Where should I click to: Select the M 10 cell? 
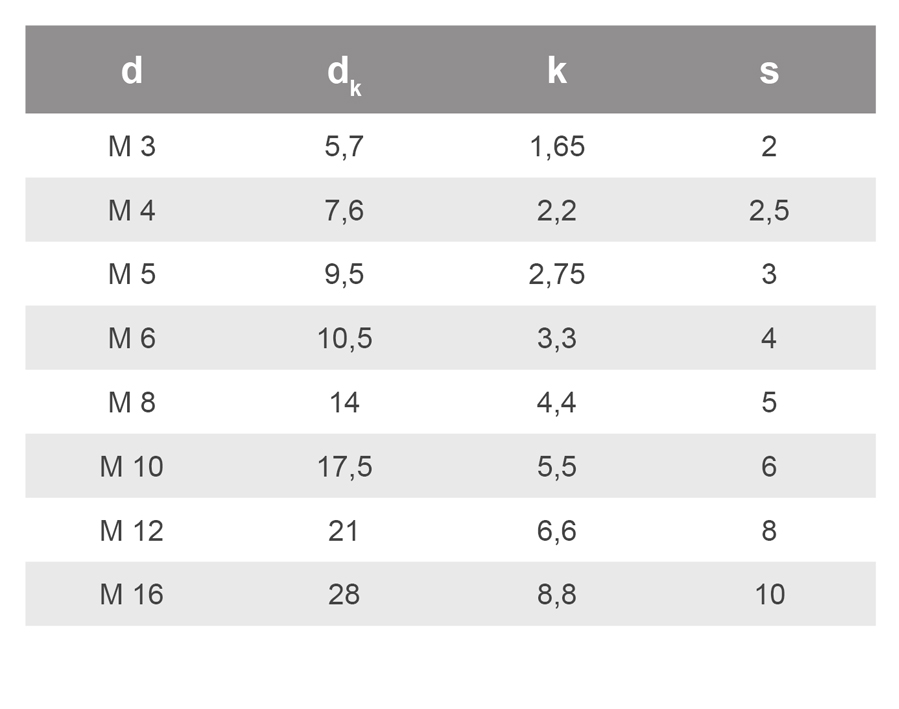click(132, 467)
